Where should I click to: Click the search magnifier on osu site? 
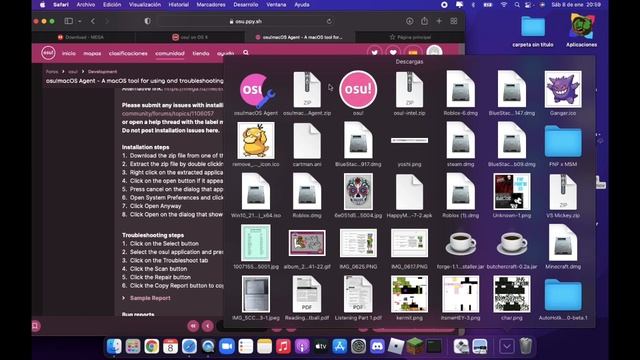click(x=246, y=53)
